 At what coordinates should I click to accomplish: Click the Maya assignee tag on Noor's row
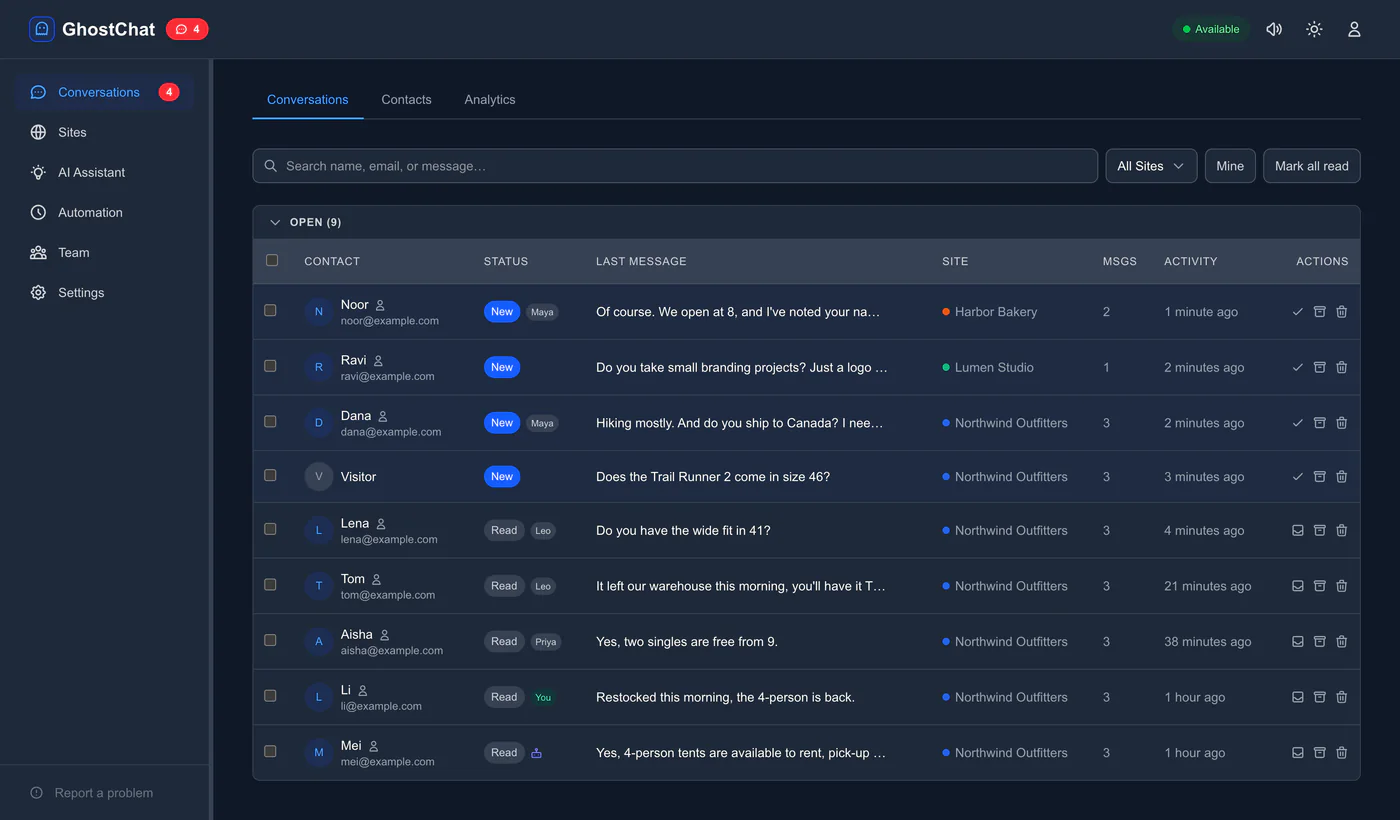pyautogui.click(x=542, y=312)
